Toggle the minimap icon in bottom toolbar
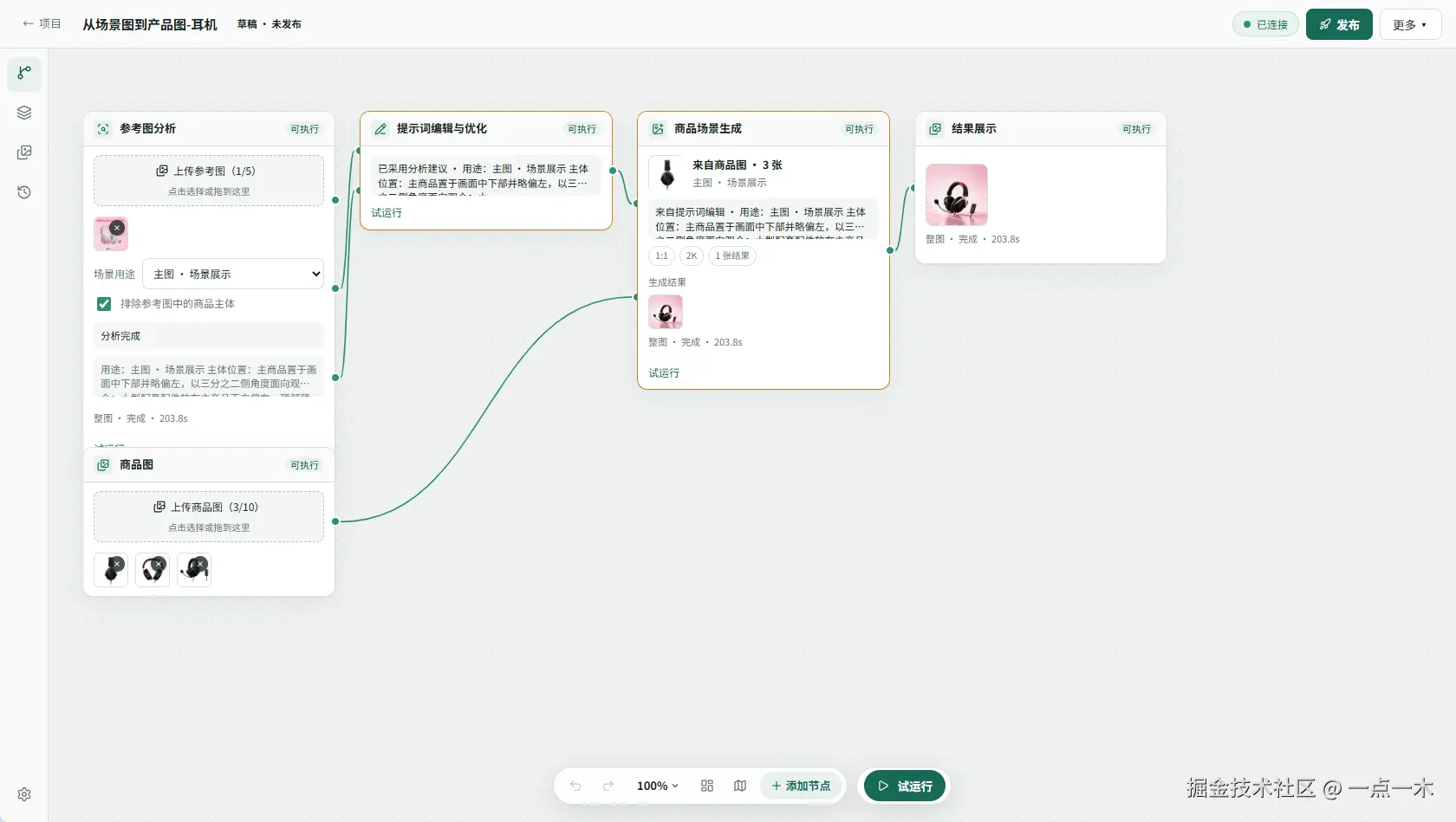This screenshot has height=822, width=1456. 740,786
